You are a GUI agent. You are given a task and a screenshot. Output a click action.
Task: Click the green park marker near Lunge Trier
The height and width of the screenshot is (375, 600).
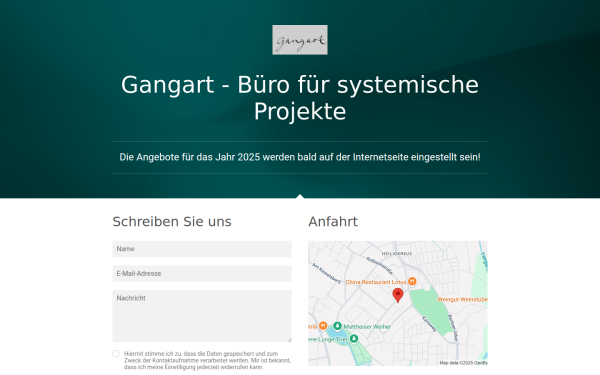click(354, 339)
